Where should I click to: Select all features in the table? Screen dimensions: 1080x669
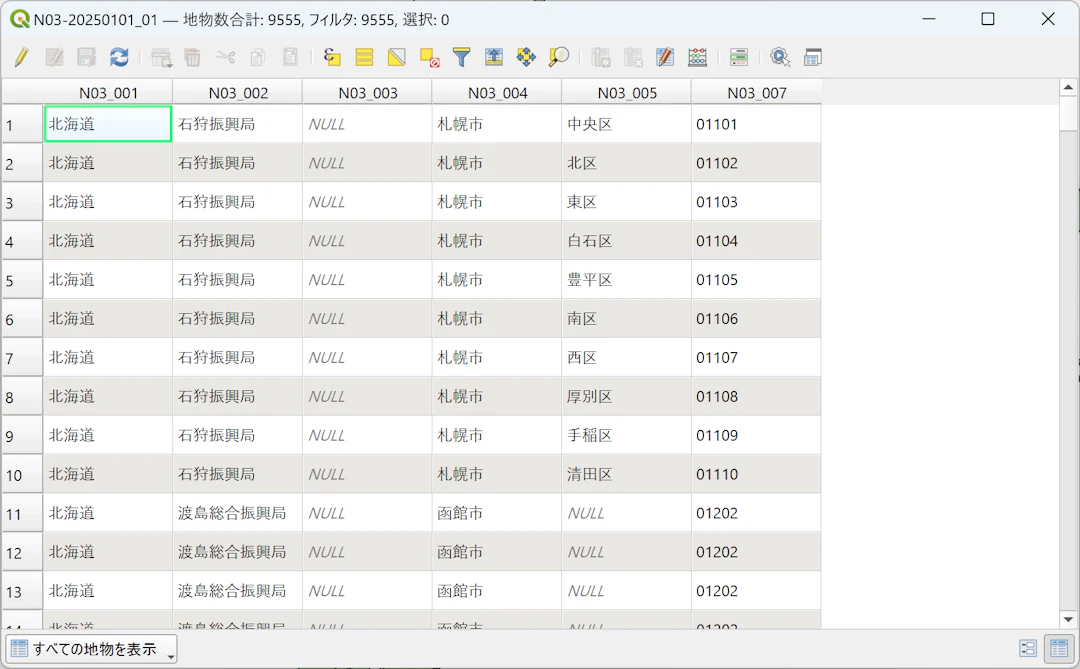[x=364, y=57]
